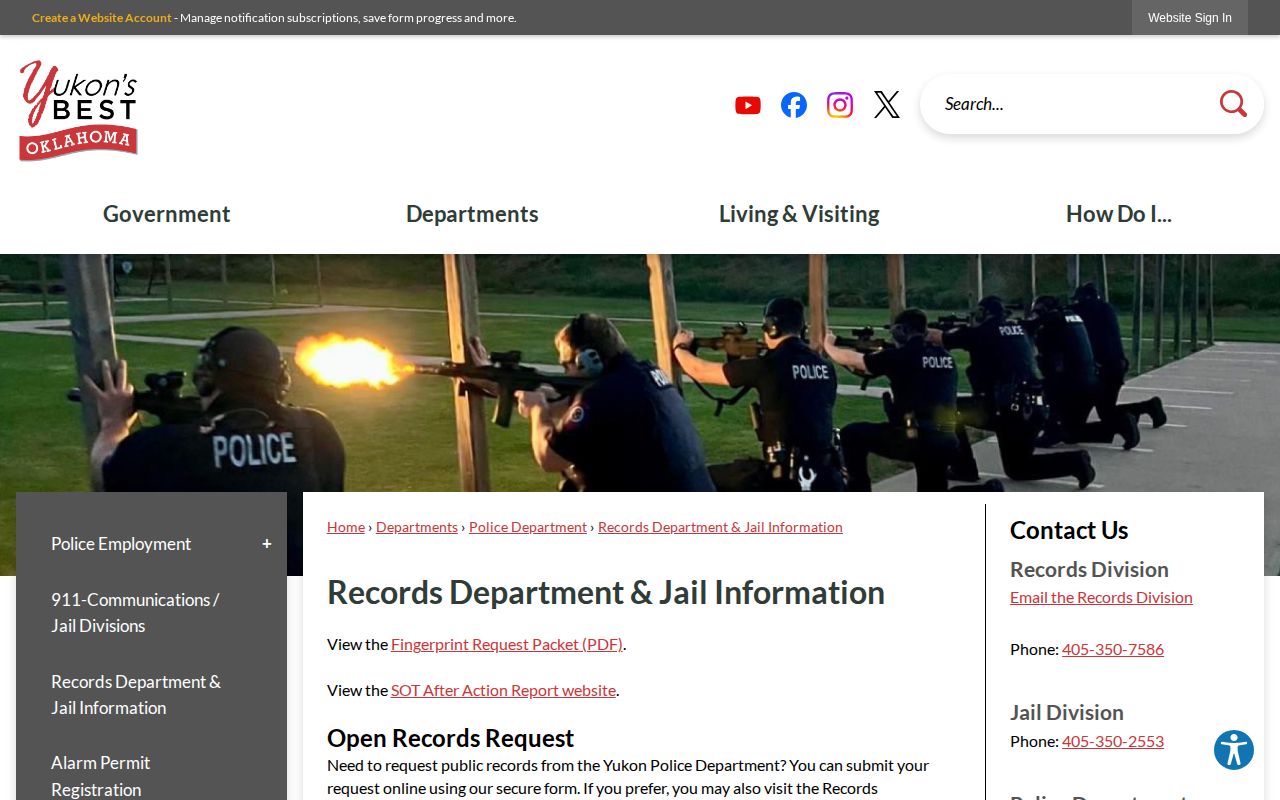Click the Open Records Request heading
Viewport: 1280px width, 800px height.
[x=450, y=738]
